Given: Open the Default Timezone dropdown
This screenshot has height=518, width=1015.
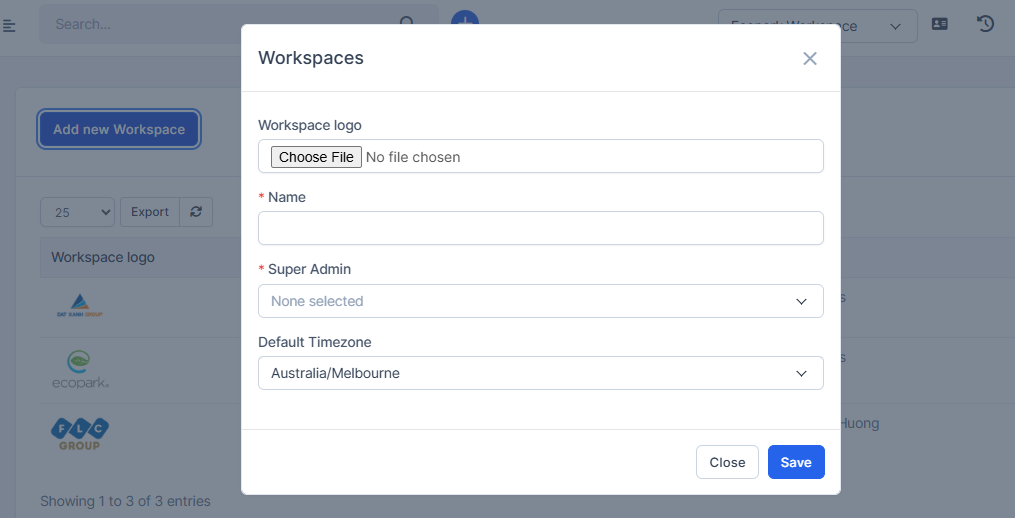Looking at the screenshot, I should pos(540,373).
